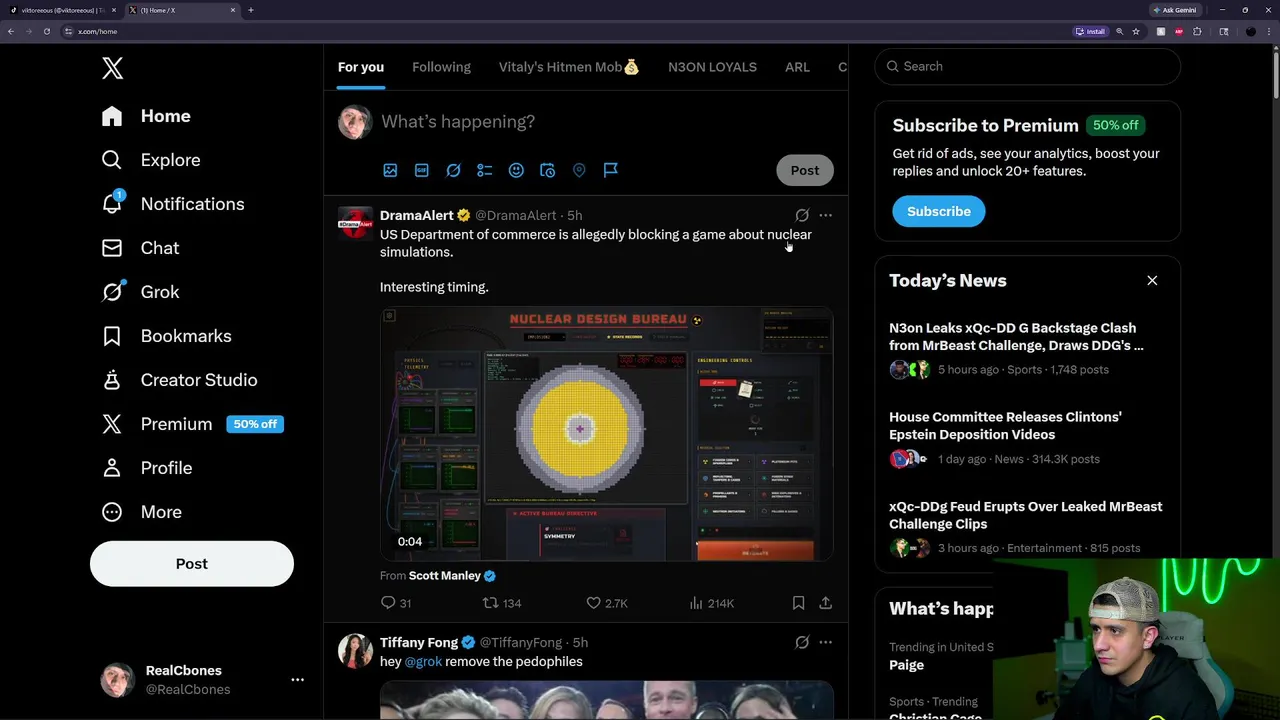Repost the DramaAlert post
Screen dimensions: 1280x720
coord(502,603)
